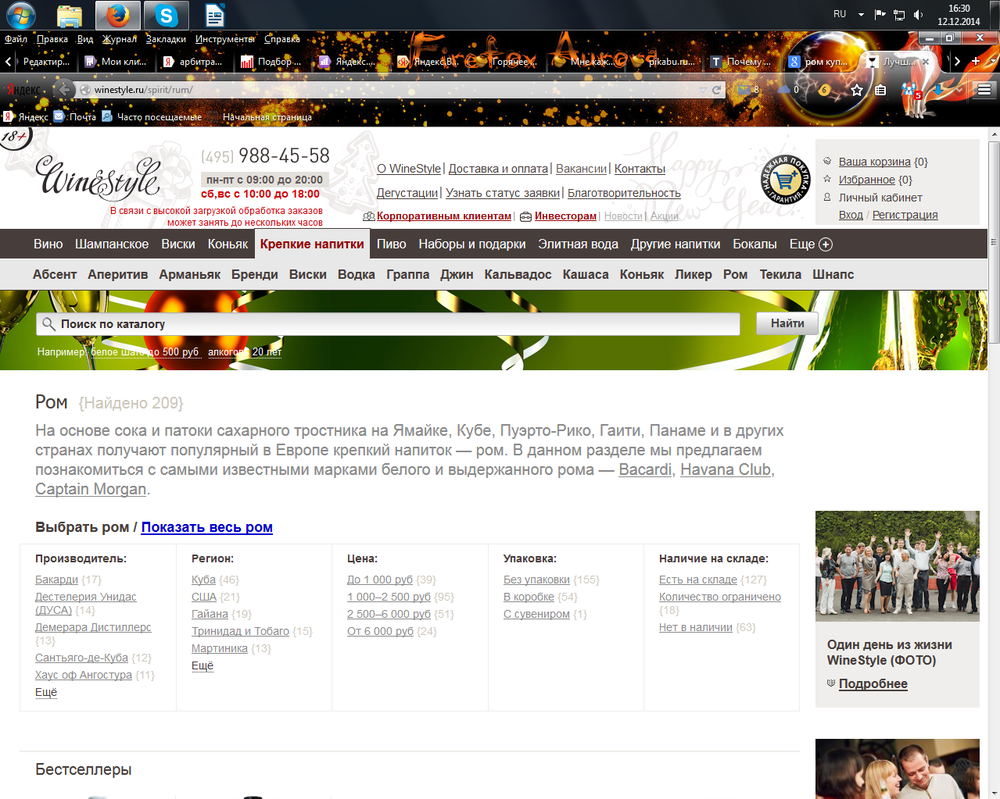The image size is (1000, 799).
Task: Choose the Абсент subcategory
Action: pos(54,275)
